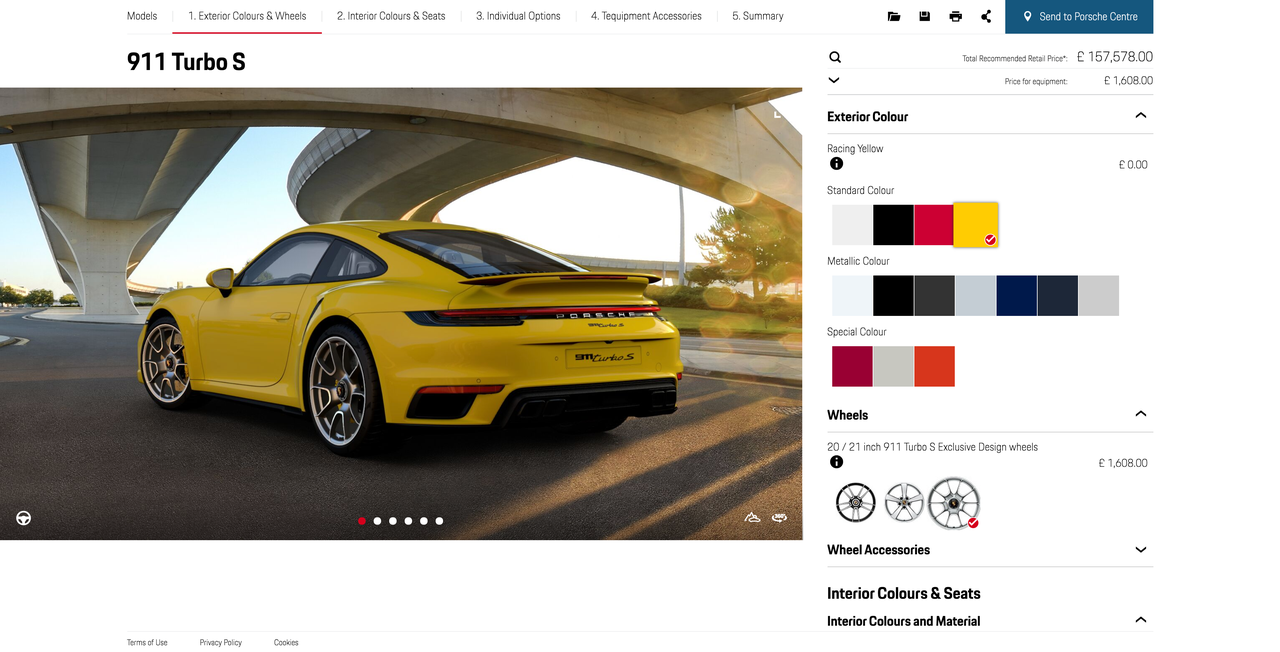1280x652 pixels.
Task: Switch to 2. Interior Colours & Seats step
Action: click(x=390, y=16)
